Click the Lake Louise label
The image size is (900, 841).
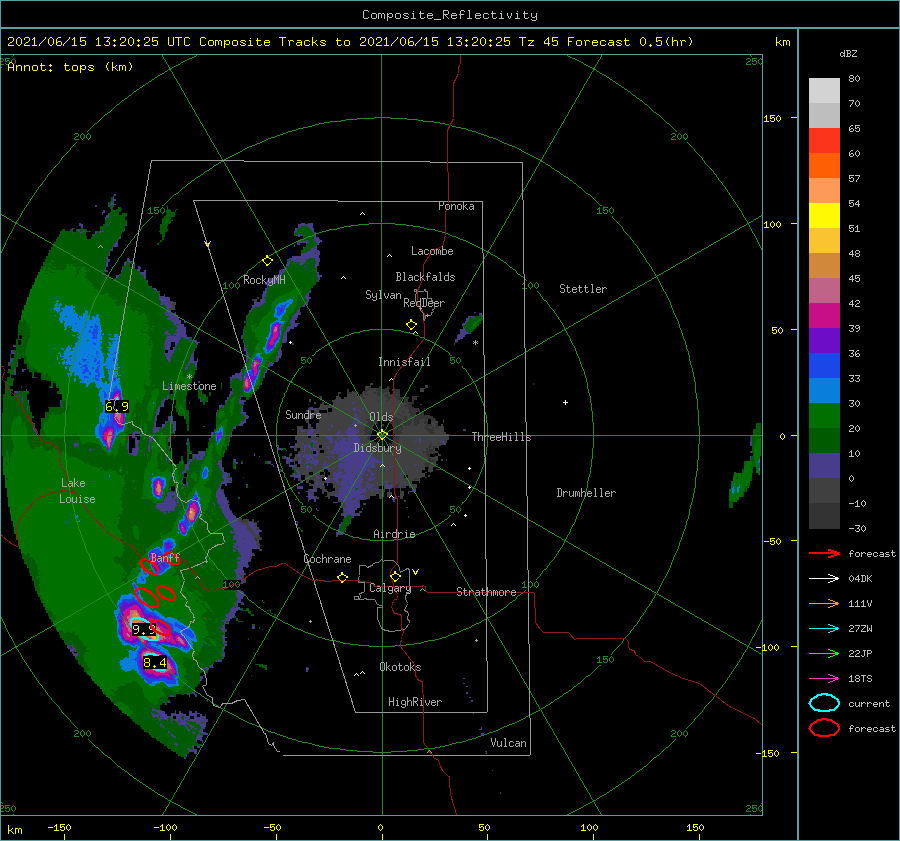click(77, 491)
